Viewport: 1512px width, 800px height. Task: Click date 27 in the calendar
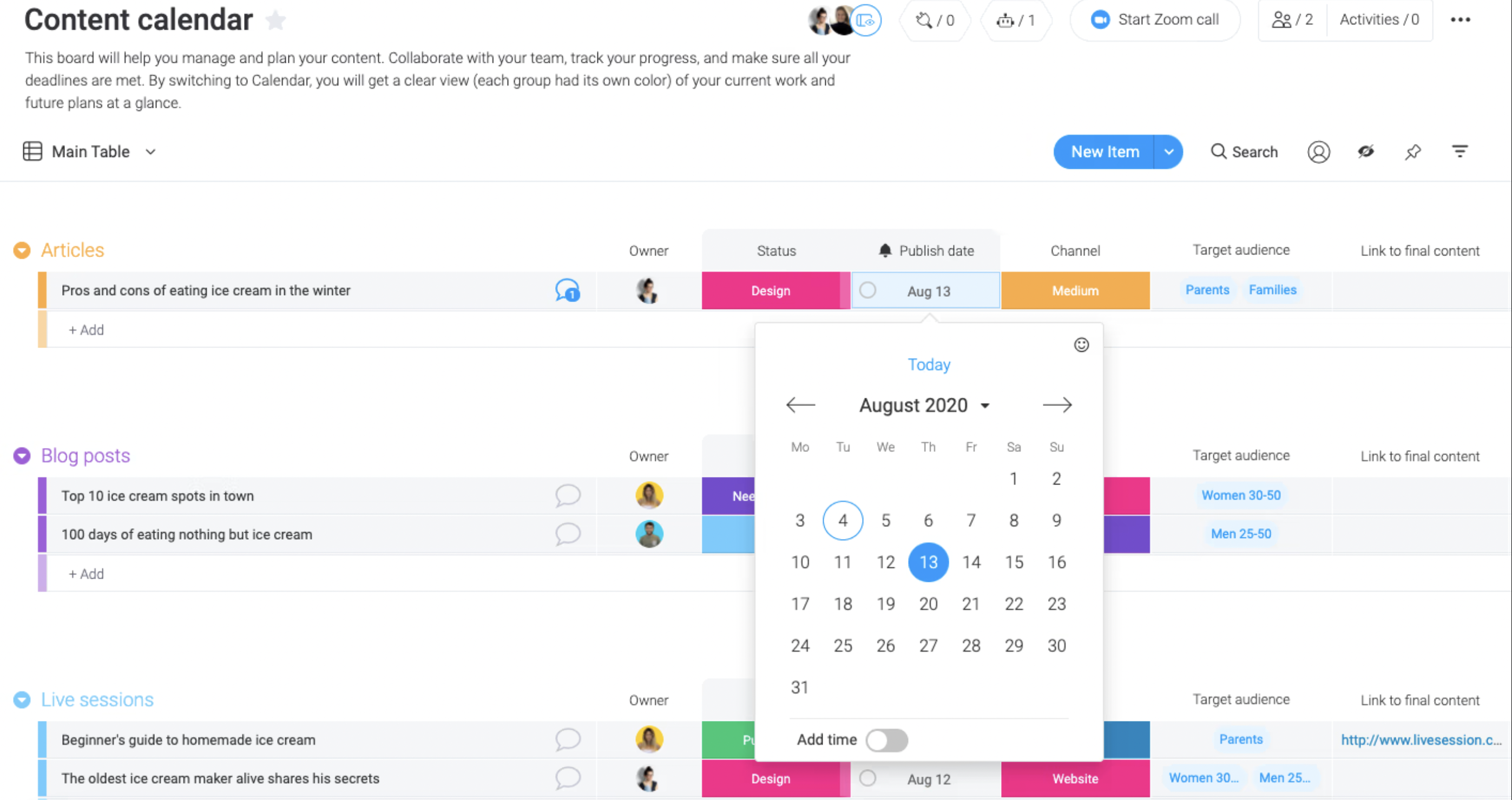point(928,646)
